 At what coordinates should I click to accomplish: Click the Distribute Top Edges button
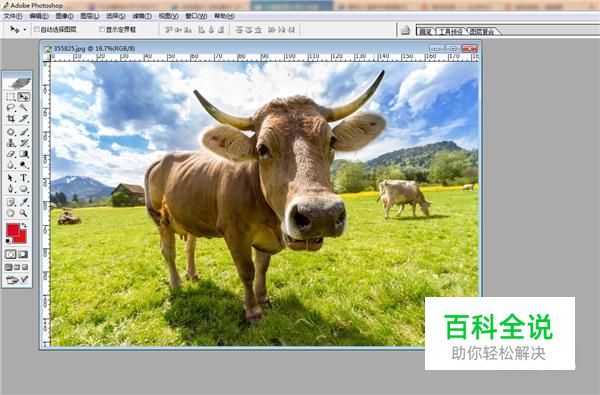point(239,29)
